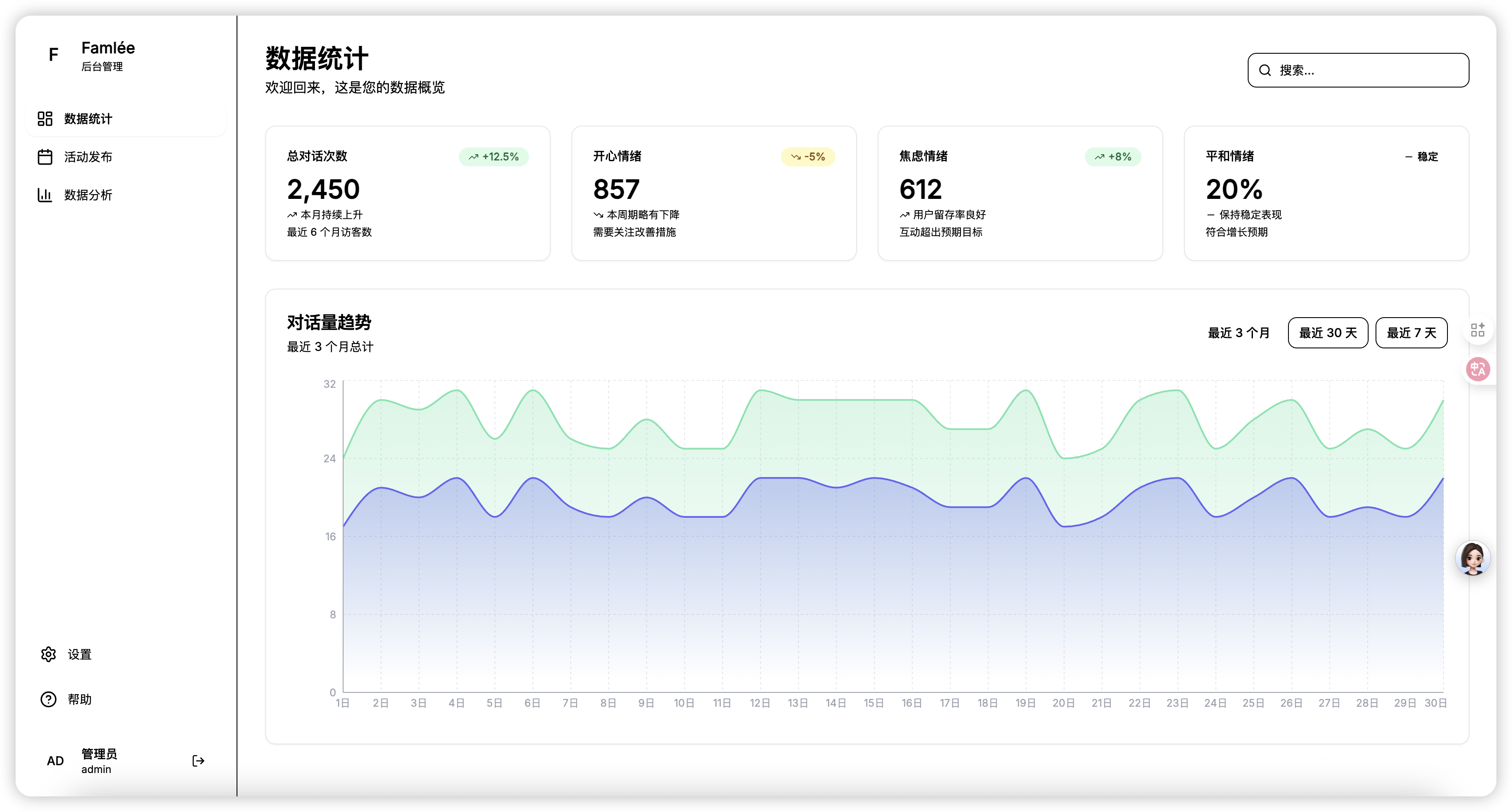Switch chart to 最近 7 天

[1411, 333]
